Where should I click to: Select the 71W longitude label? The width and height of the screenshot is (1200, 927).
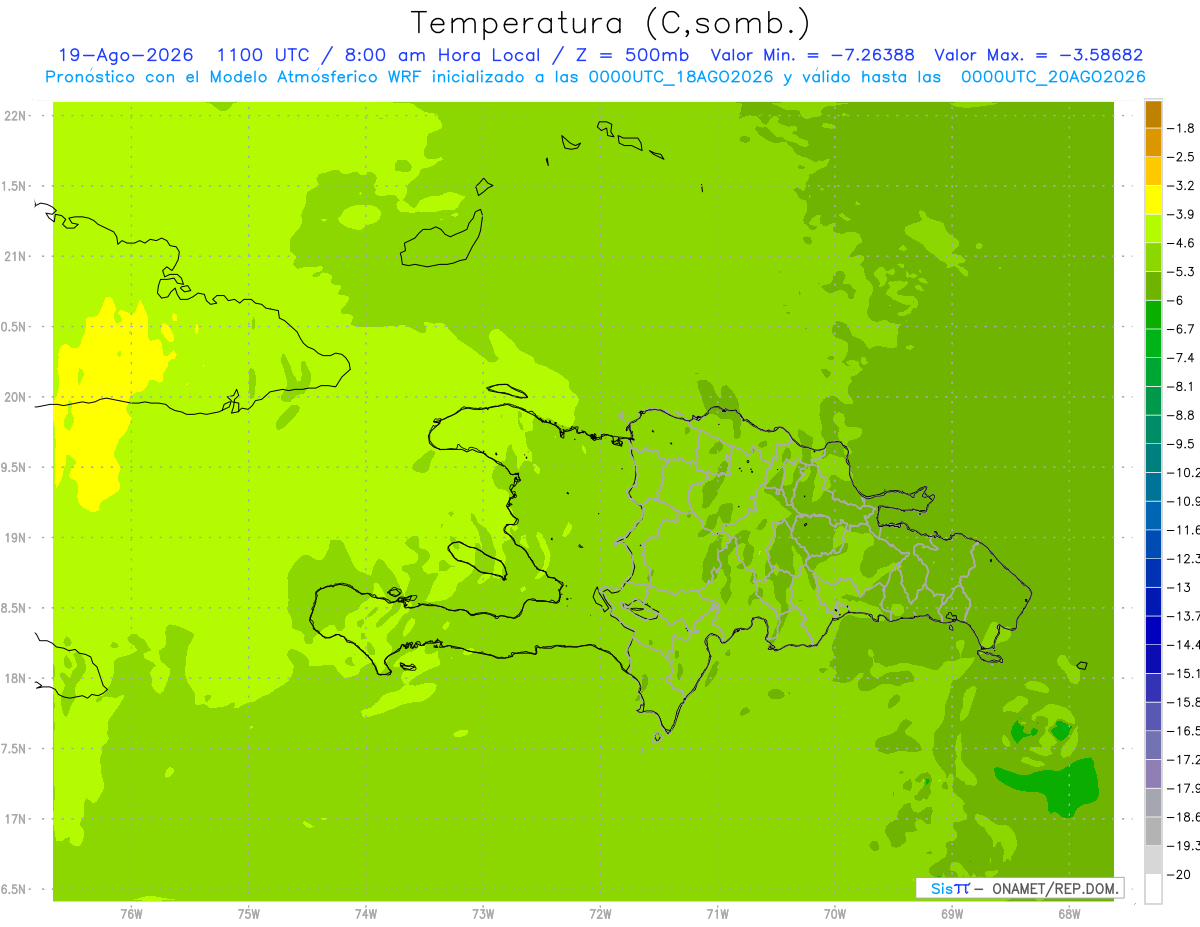coord(717,913)
